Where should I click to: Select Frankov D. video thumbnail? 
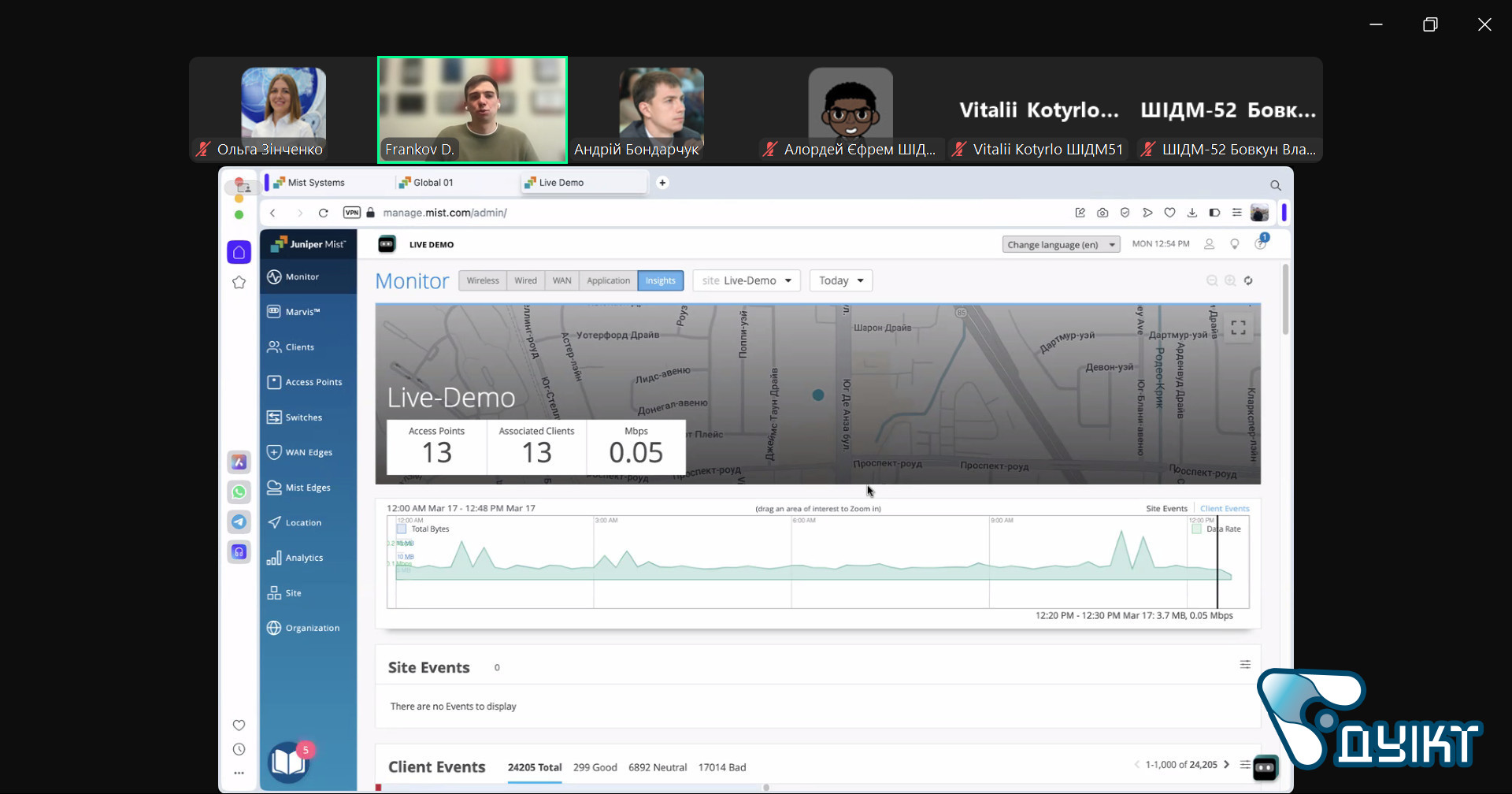[472, 109]
